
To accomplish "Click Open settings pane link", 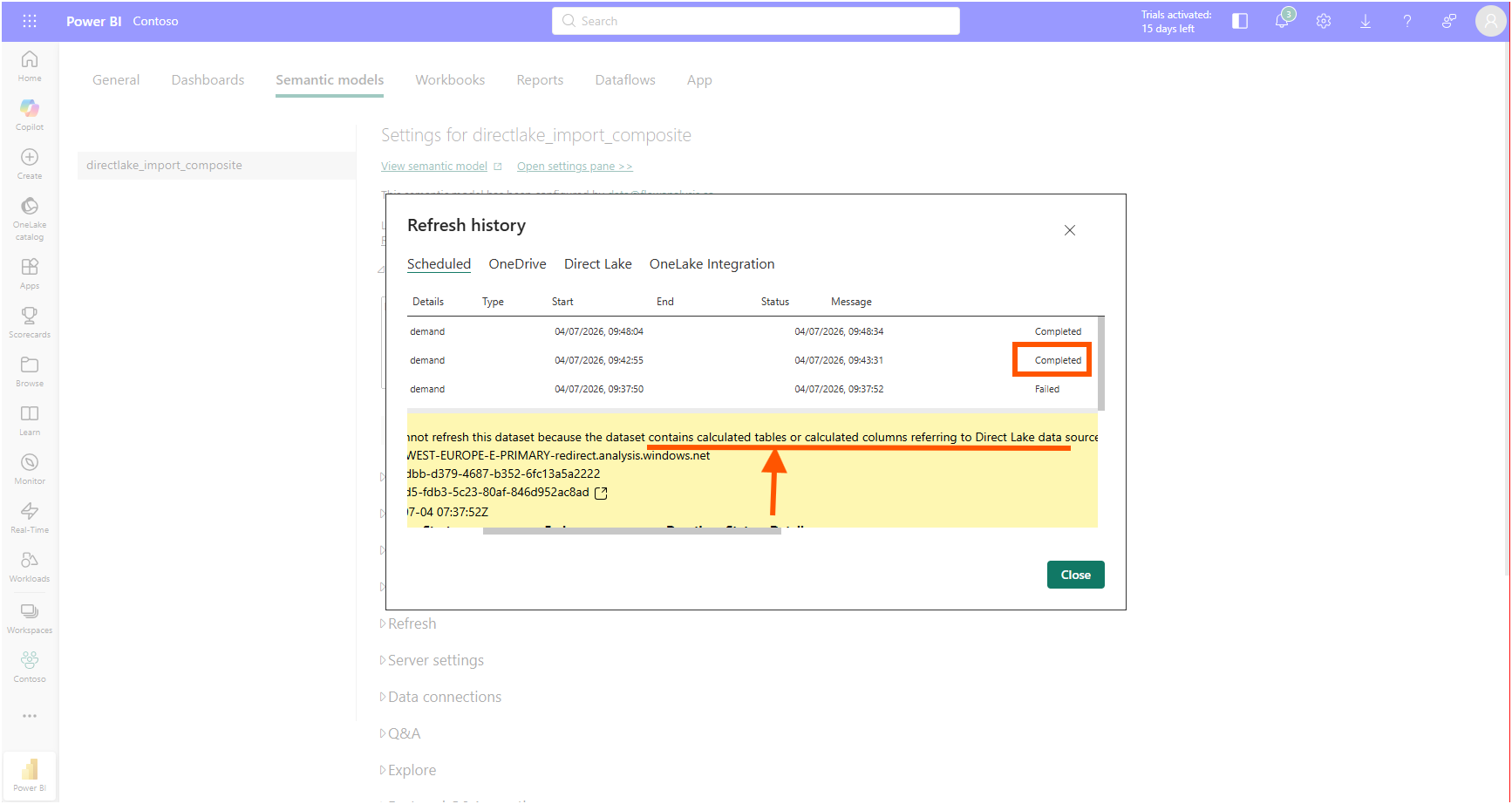I will (575, 167).
